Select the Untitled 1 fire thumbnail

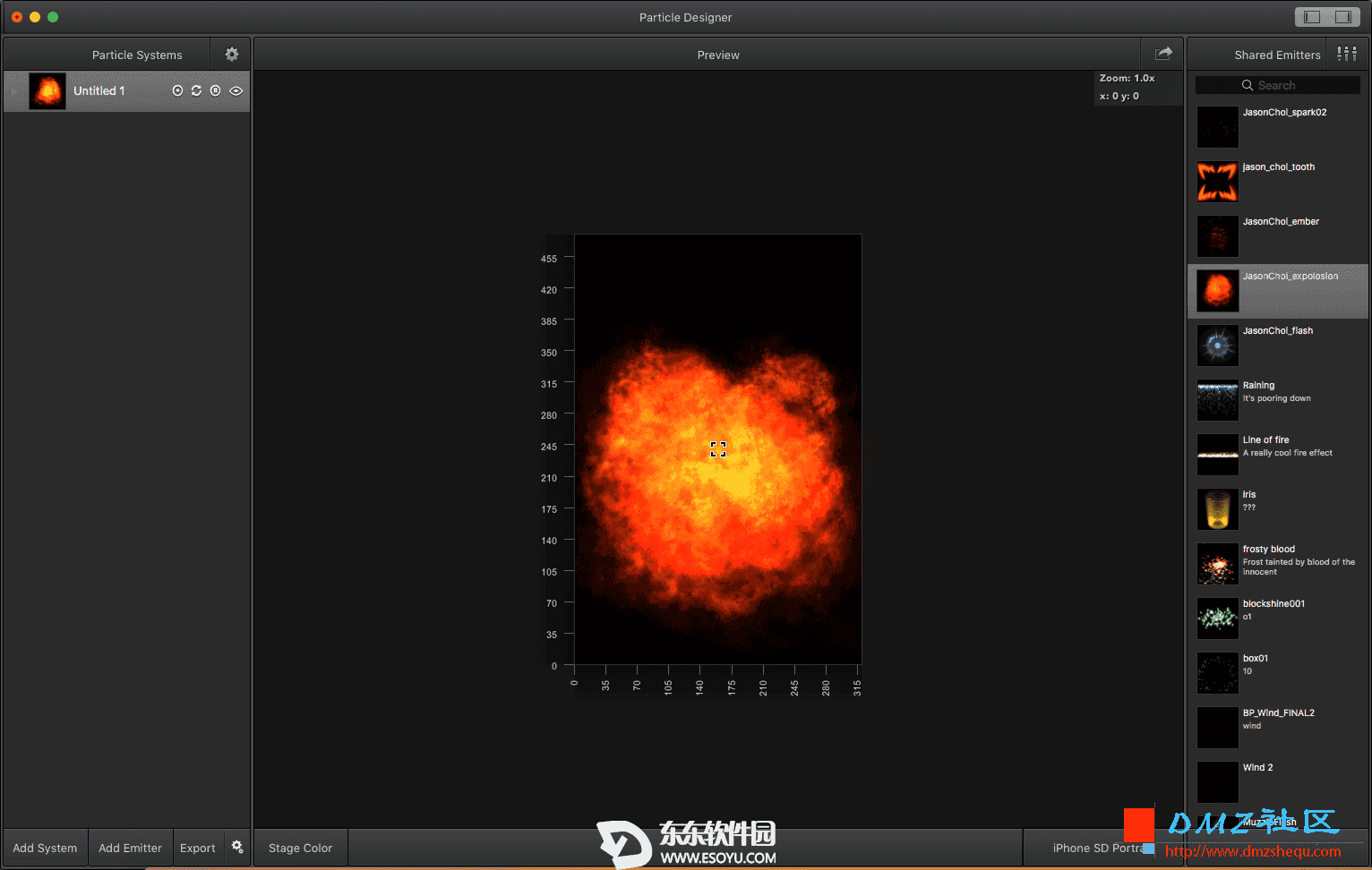(x=47, y=91)
